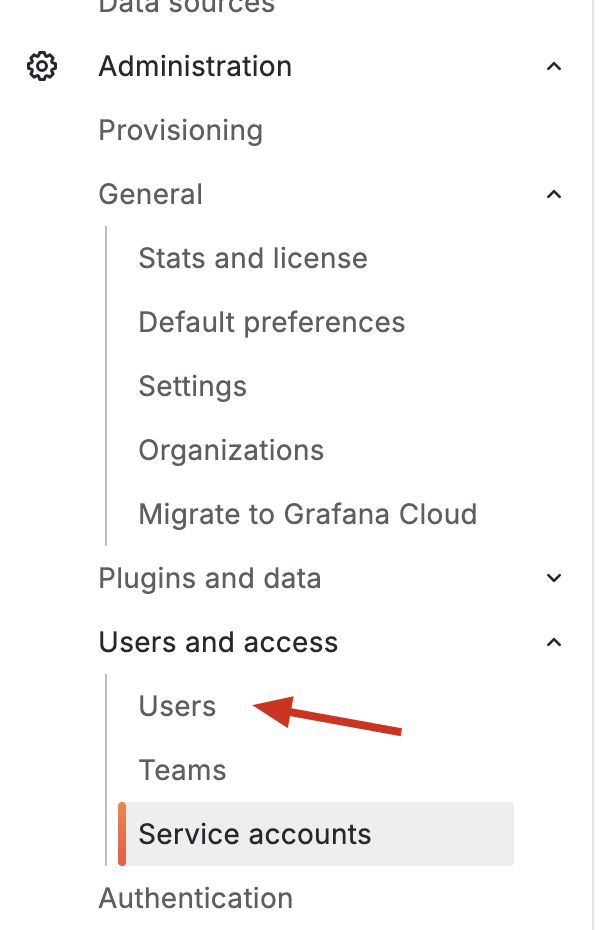The width and height of the screenshot is (612, 930).
Task: Collapse the General section chevron
Action: tap(554, 194)
